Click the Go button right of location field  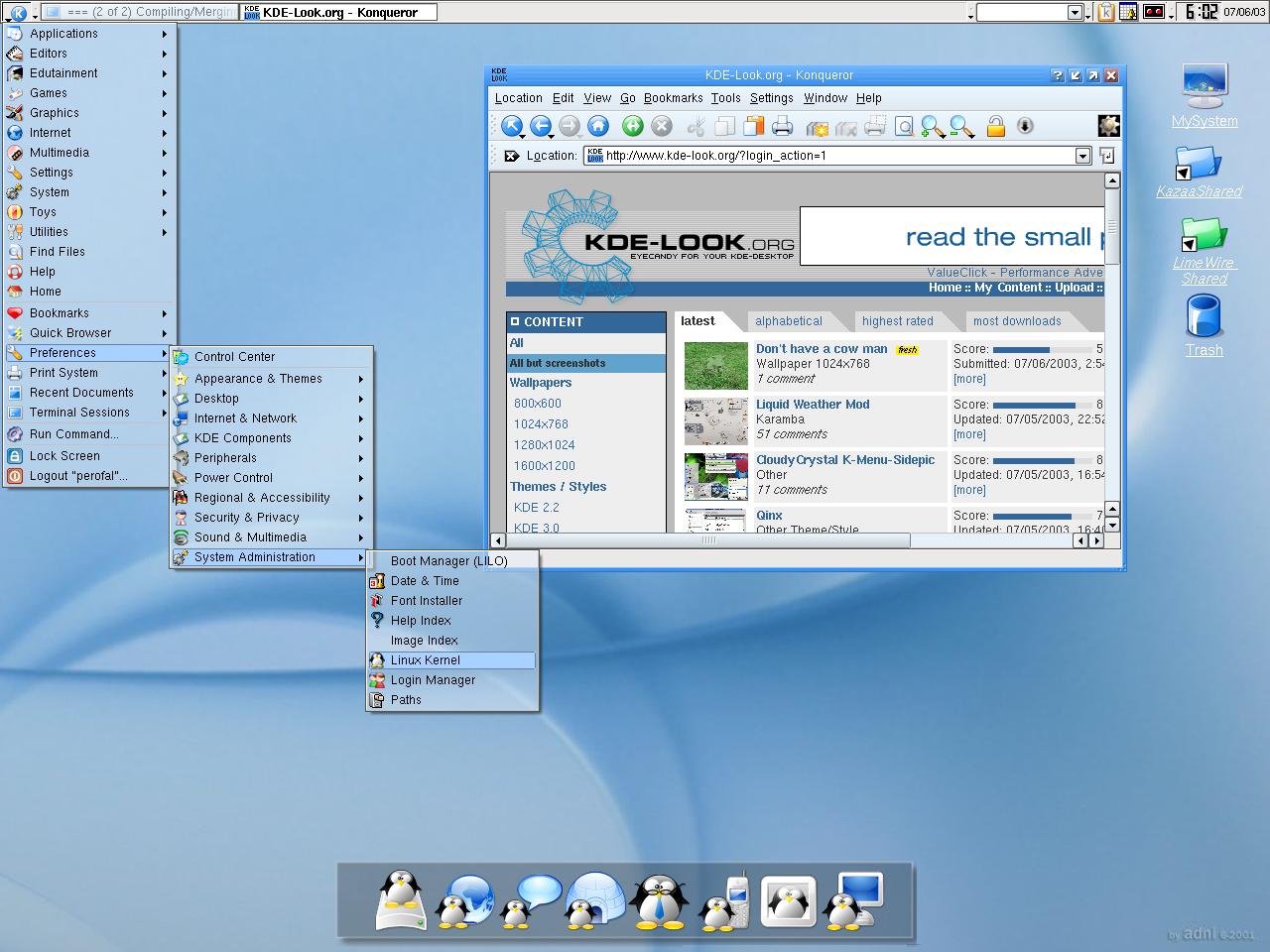pyautogui.click(x=1106, y=156)
